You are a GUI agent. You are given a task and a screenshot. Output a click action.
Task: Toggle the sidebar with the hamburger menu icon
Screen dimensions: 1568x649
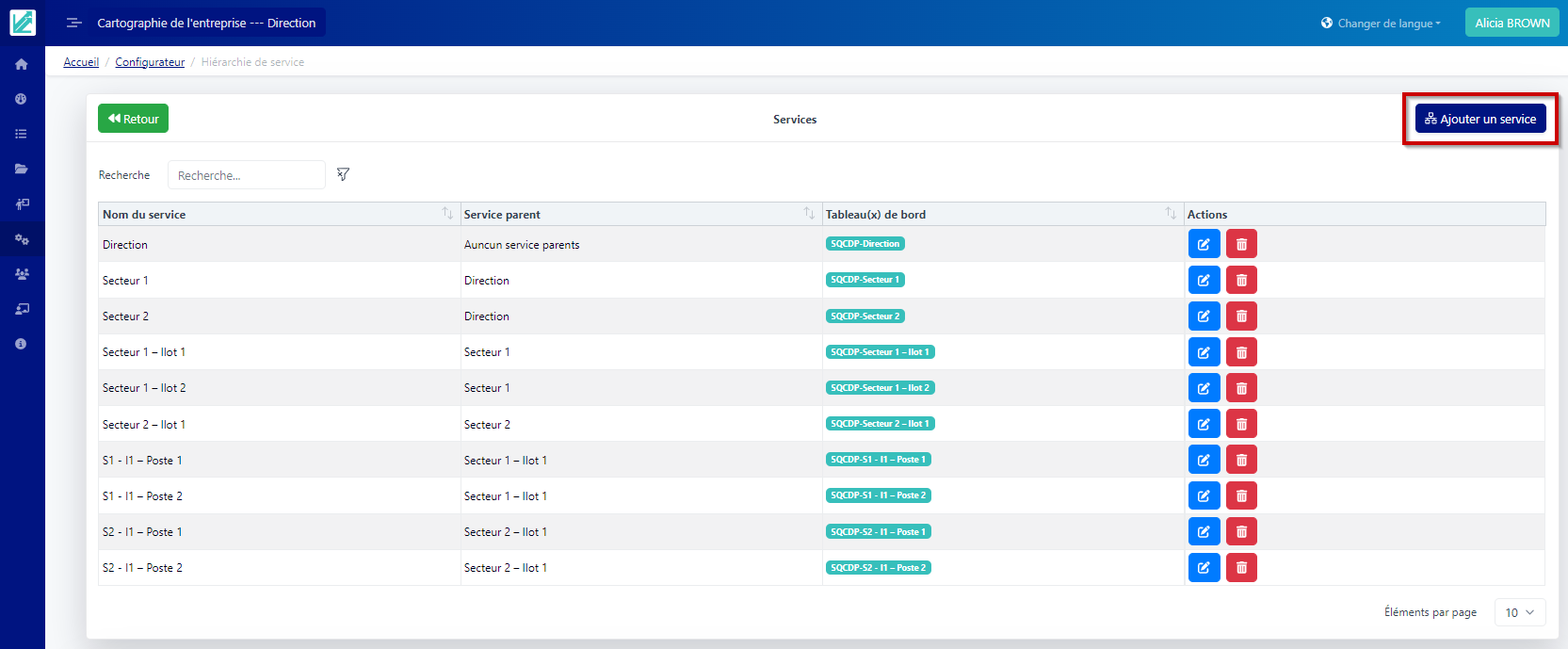(x=73, y=23)
